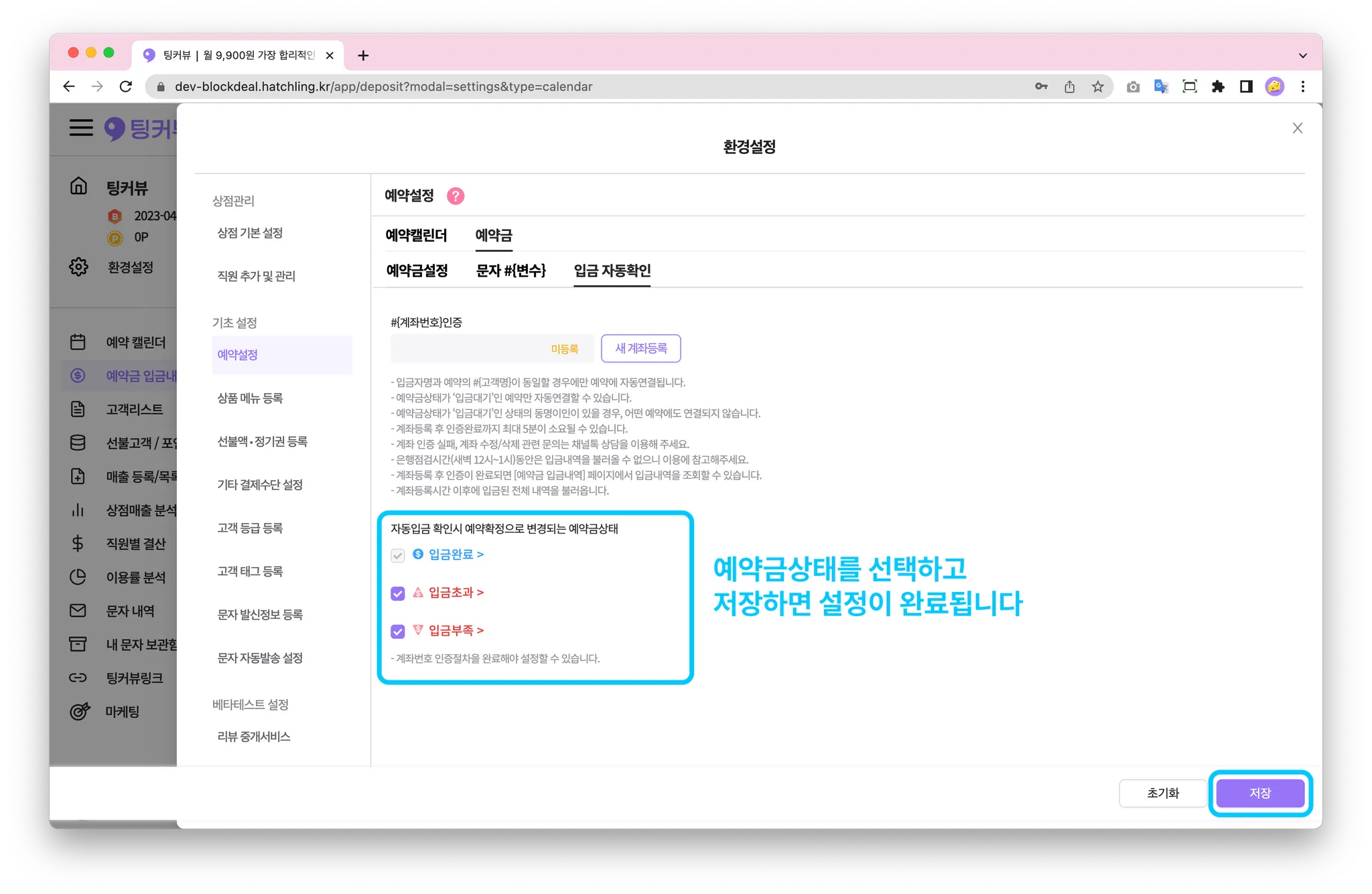Screen dimensions: 1372x894
Task: Expand the 입금완료 > link
Action: pos(456,554)
